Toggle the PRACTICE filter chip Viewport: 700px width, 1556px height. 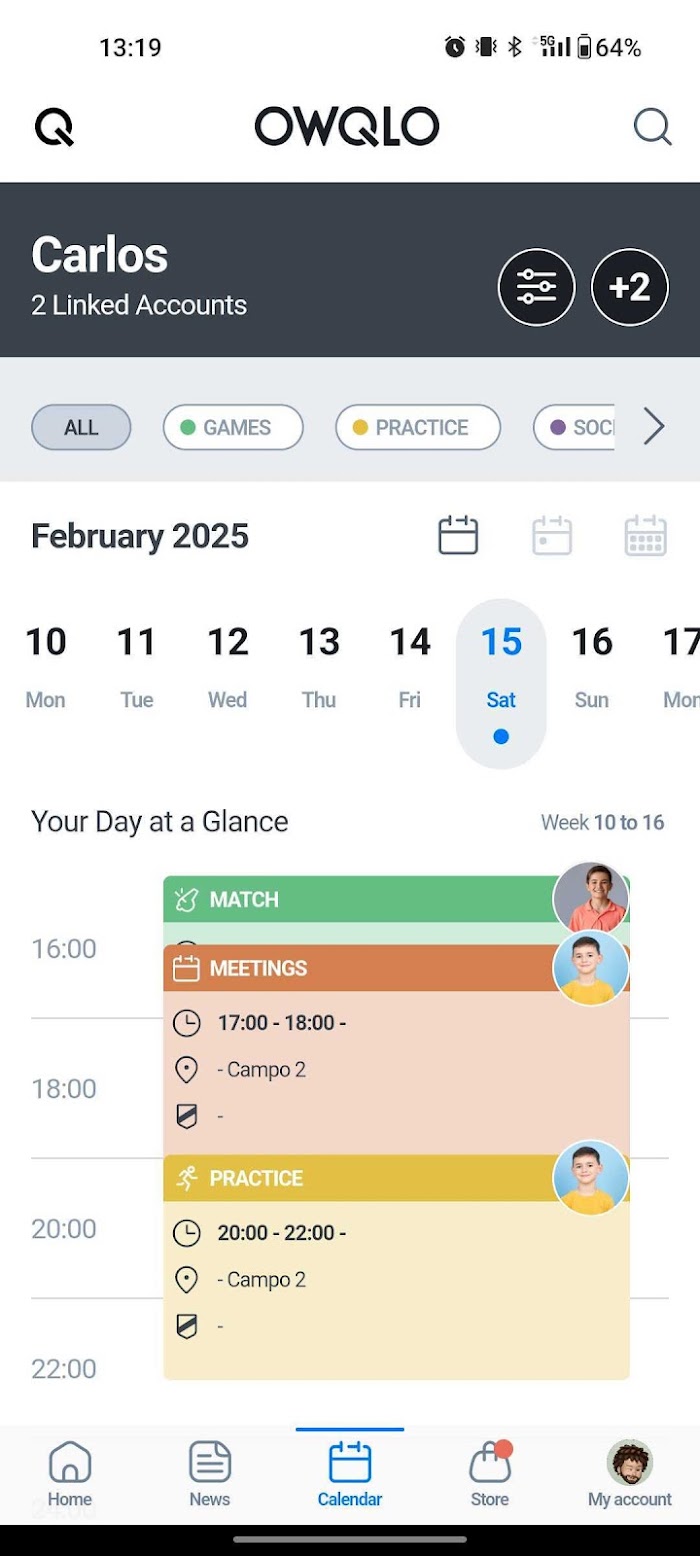tap(417, 428)
